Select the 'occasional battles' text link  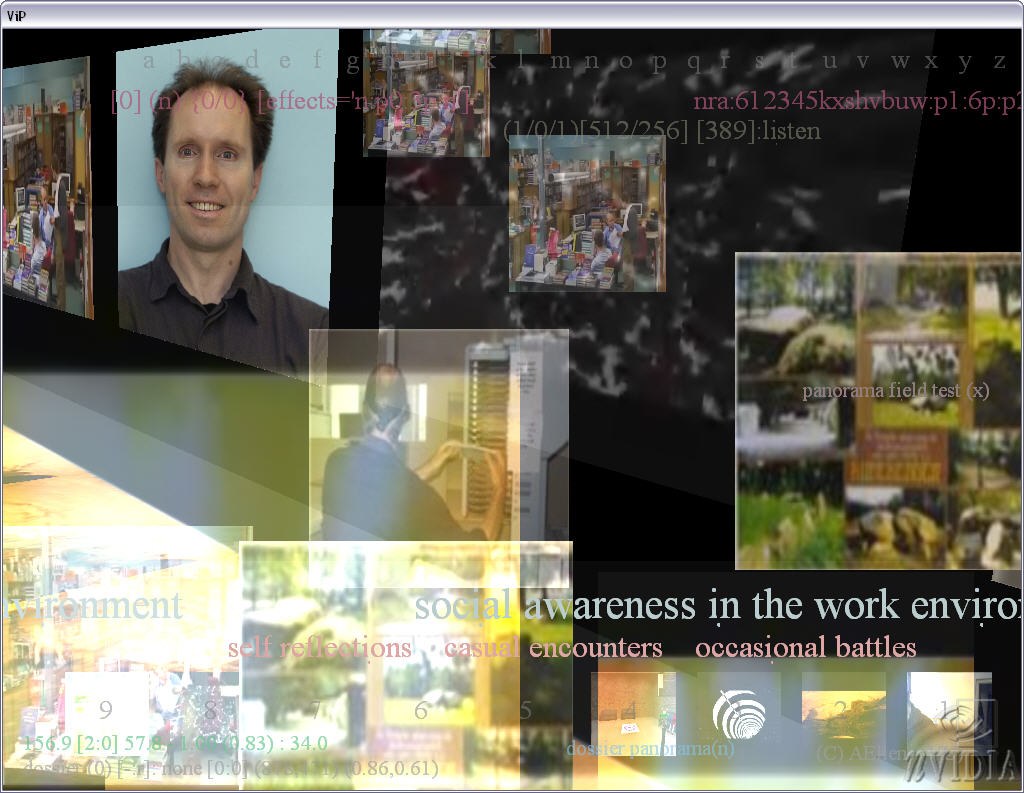(x=805, y=648)
